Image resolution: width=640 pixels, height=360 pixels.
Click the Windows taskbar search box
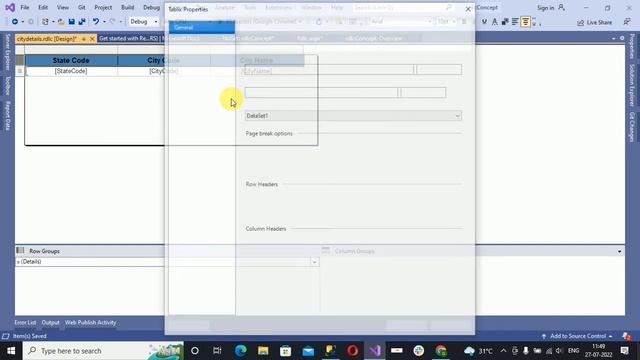(103, 351)
